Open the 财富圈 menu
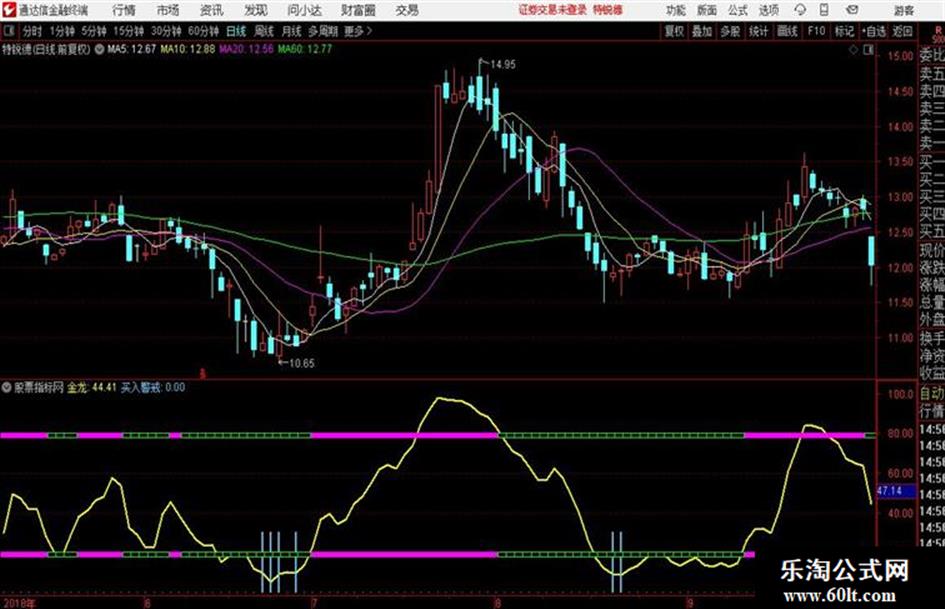 coord(358,10)
